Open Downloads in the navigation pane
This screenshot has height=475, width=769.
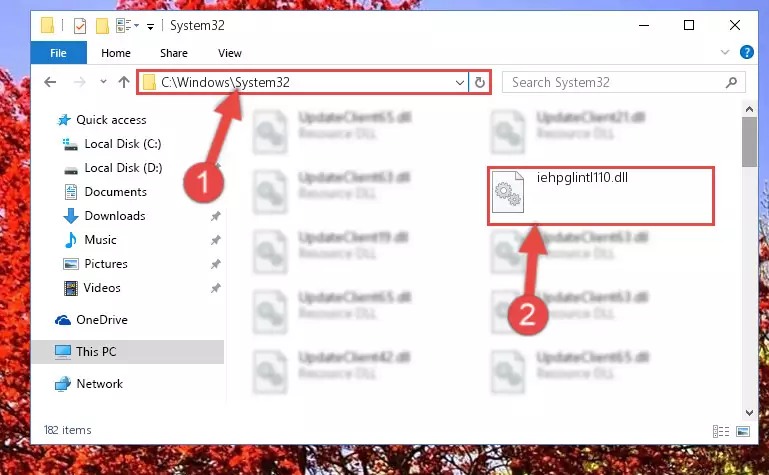pos(115,216)
